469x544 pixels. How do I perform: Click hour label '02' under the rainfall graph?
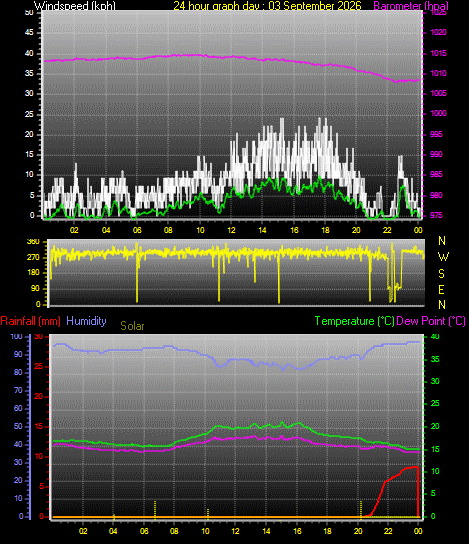[x=83, y=531]
